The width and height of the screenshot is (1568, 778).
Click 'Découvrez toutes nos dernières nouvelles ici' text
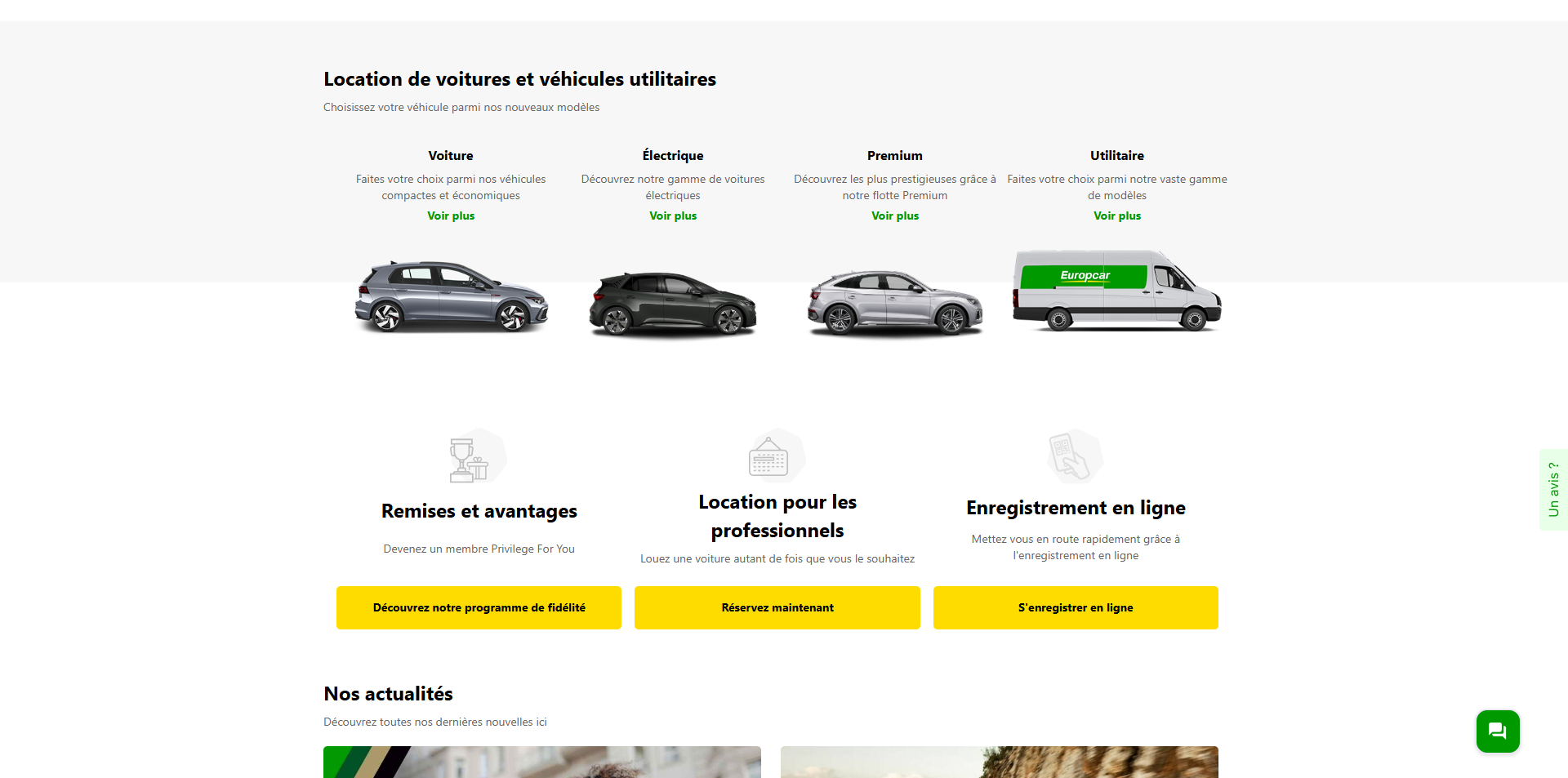click(x=435, y=722)
